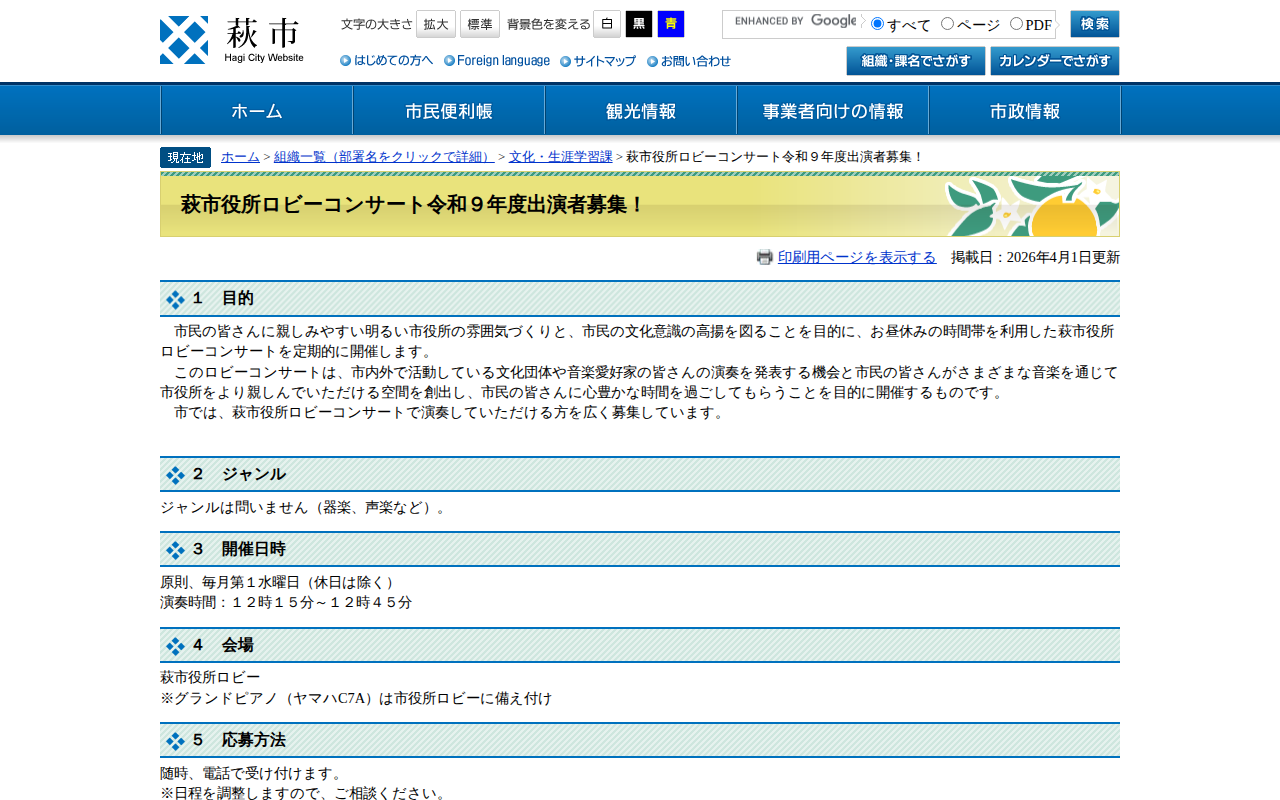This screenshot has width=1280, height=800.
Task: Click the arrow icon beside Foreign language
Action: [x=448, y=60]
